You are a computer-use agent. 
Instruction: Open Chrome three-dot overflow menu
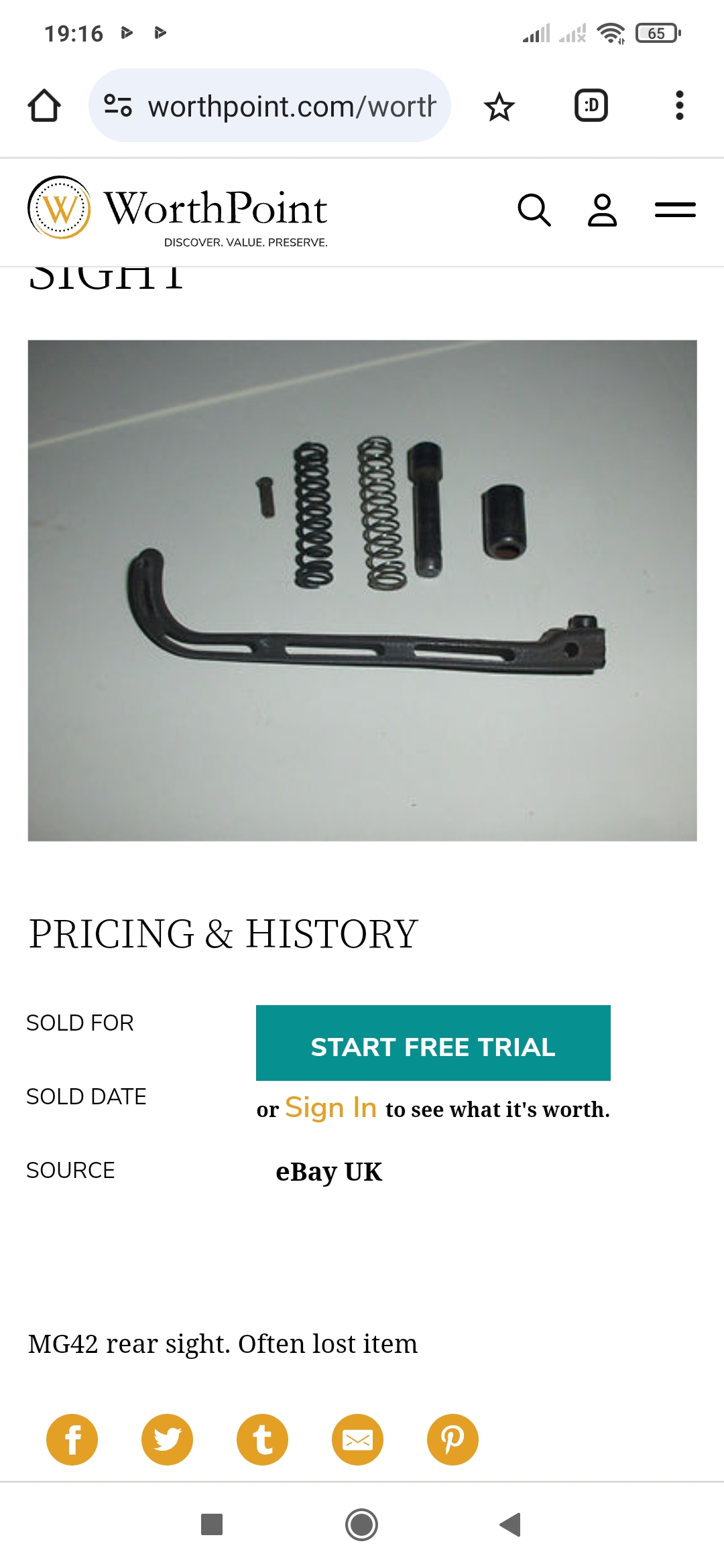point(680,106)
